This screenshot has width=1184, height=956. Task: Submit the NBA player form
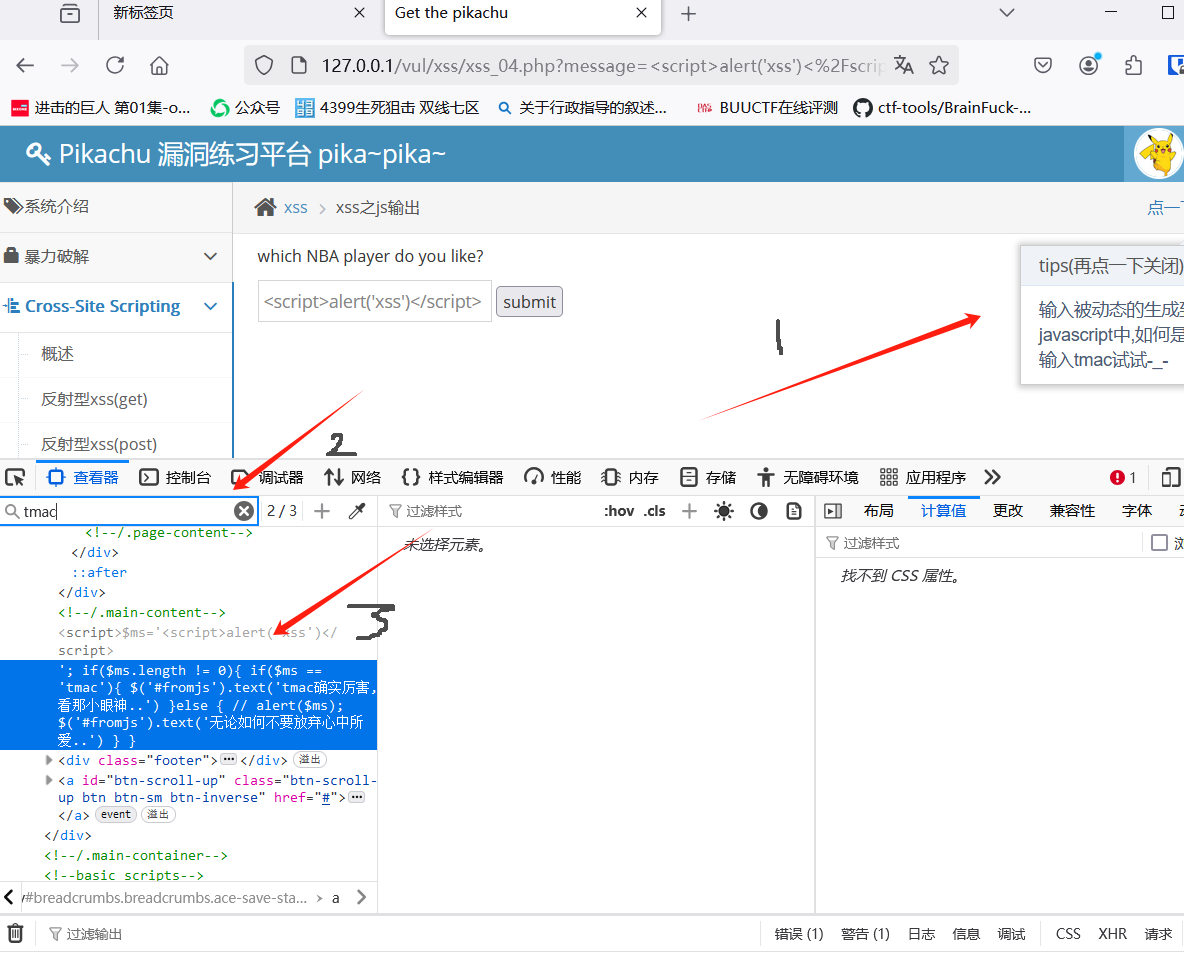(529, 302)
